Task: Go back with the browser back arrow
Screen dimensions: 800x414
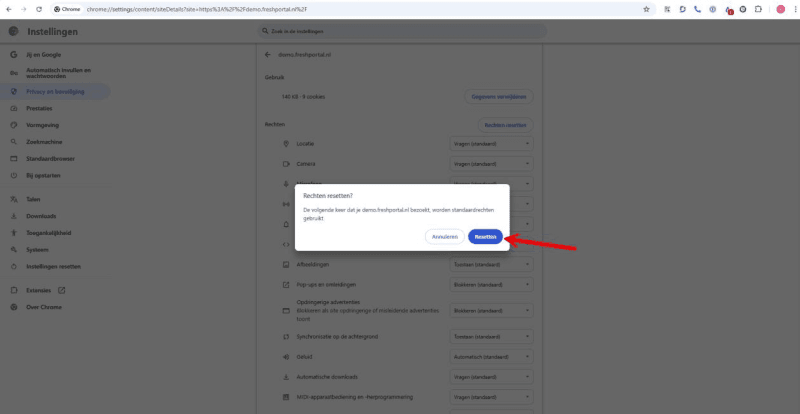Action: click(9, 9)
